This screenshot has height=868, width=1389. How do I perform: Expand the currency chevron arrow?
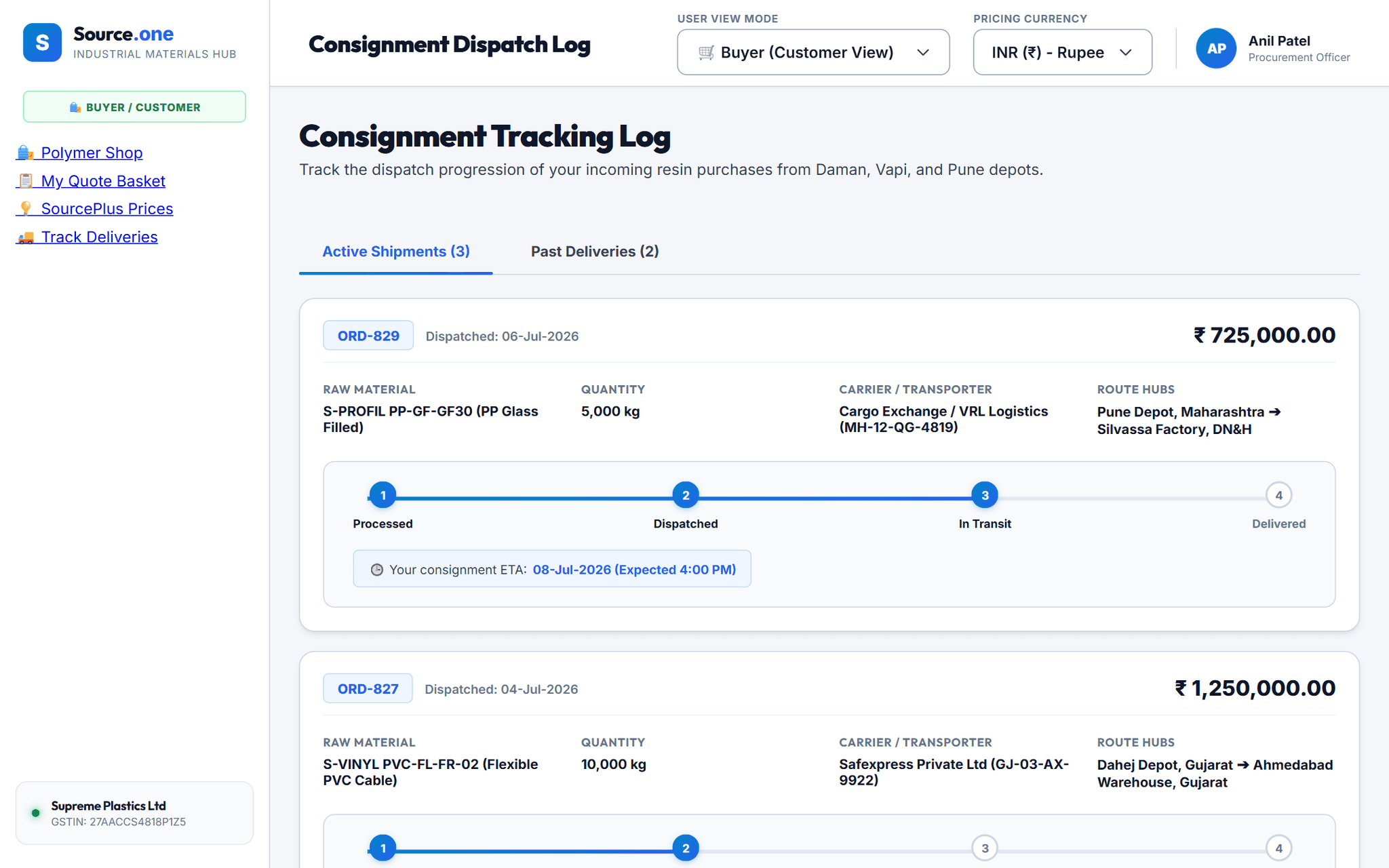coord(1126,52)
